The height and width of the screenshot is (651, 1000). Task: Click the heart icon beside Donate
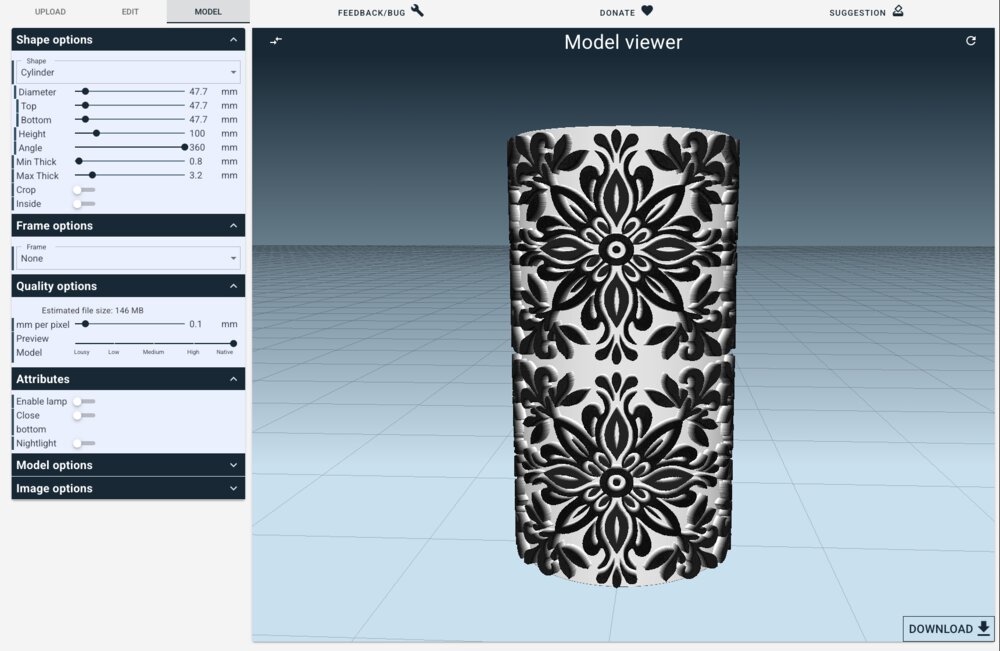coord(647,11)
